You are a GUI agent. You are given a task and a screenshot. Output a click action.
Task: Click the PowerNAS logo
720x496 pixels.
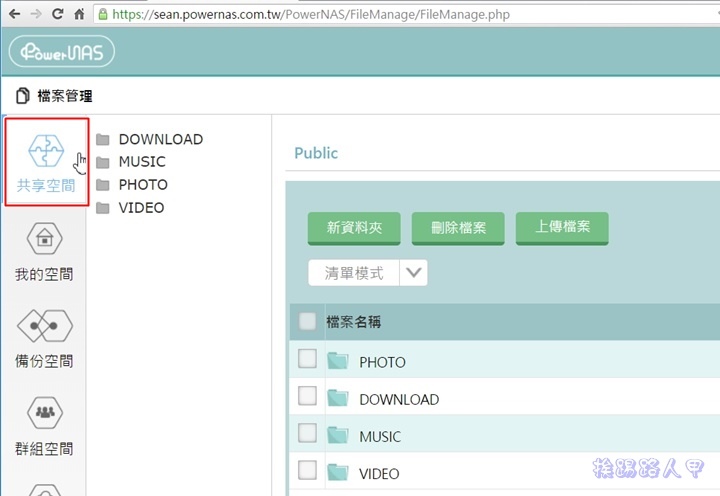tap(62, 52)
